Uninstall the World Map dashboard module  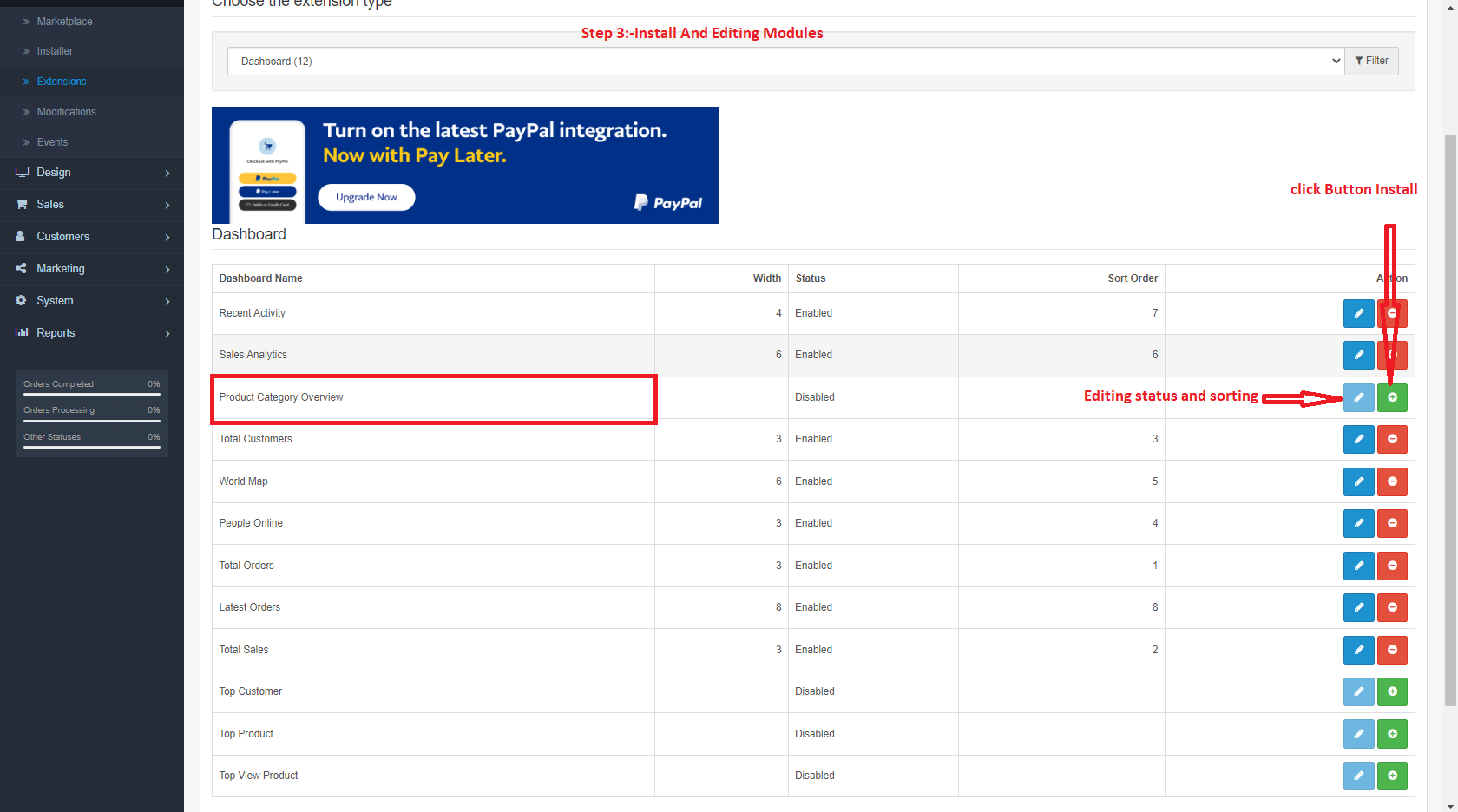point(1392,481)
